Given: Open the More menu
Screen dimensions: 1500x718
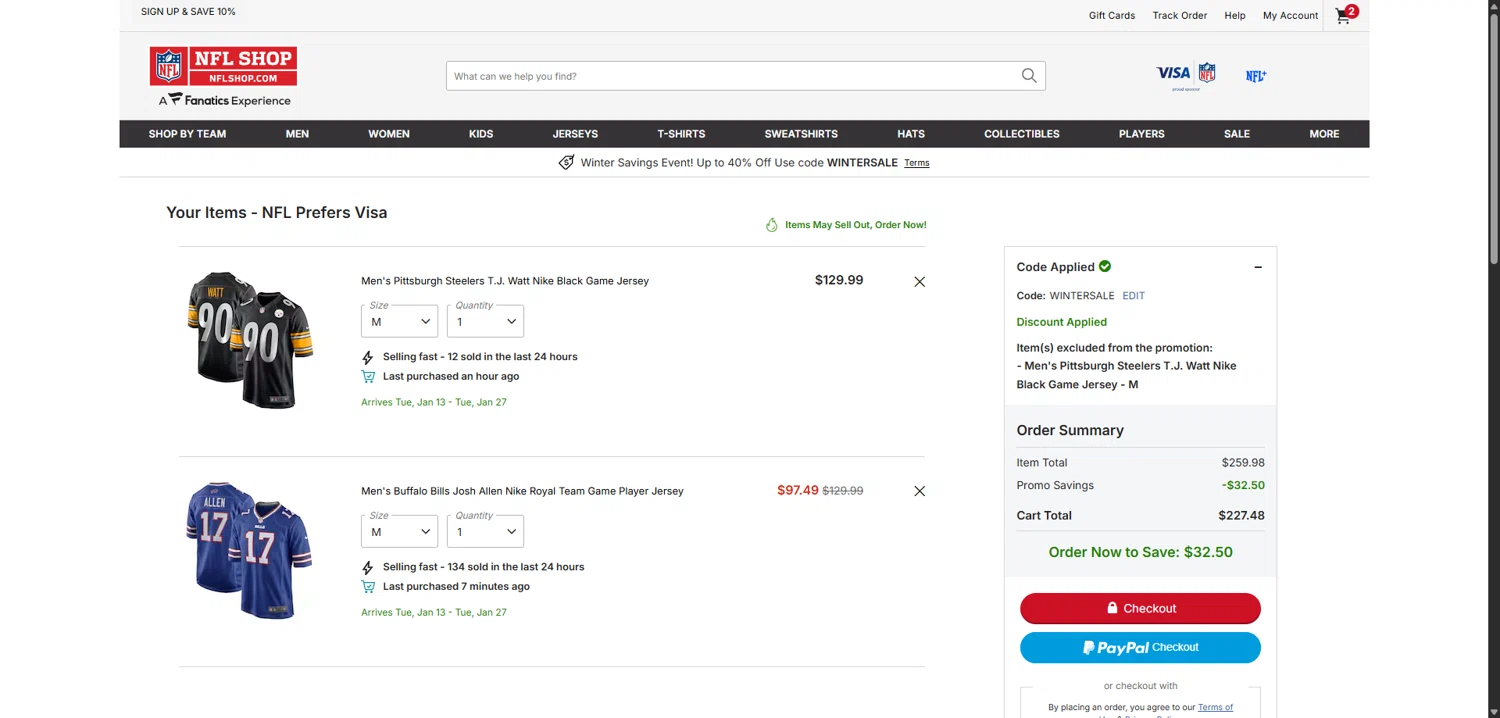Looking at the screenshot, I should click(x=1324, y=134).
